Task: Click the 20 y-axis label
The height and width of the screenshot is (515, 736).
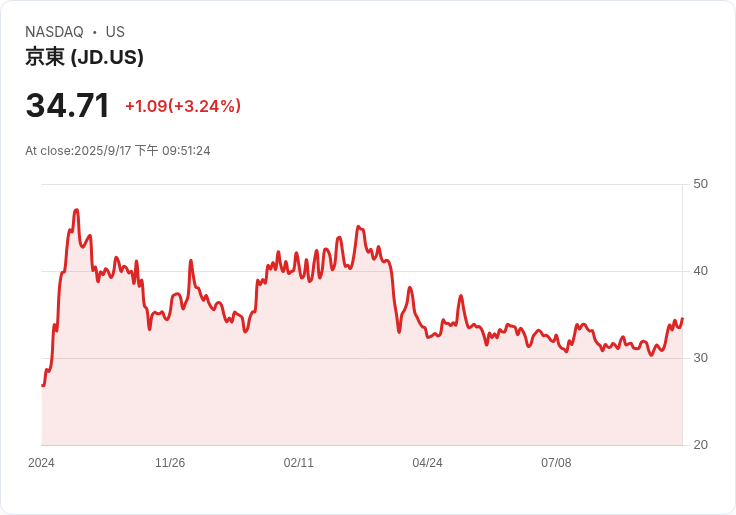Action: pos(700,445)
